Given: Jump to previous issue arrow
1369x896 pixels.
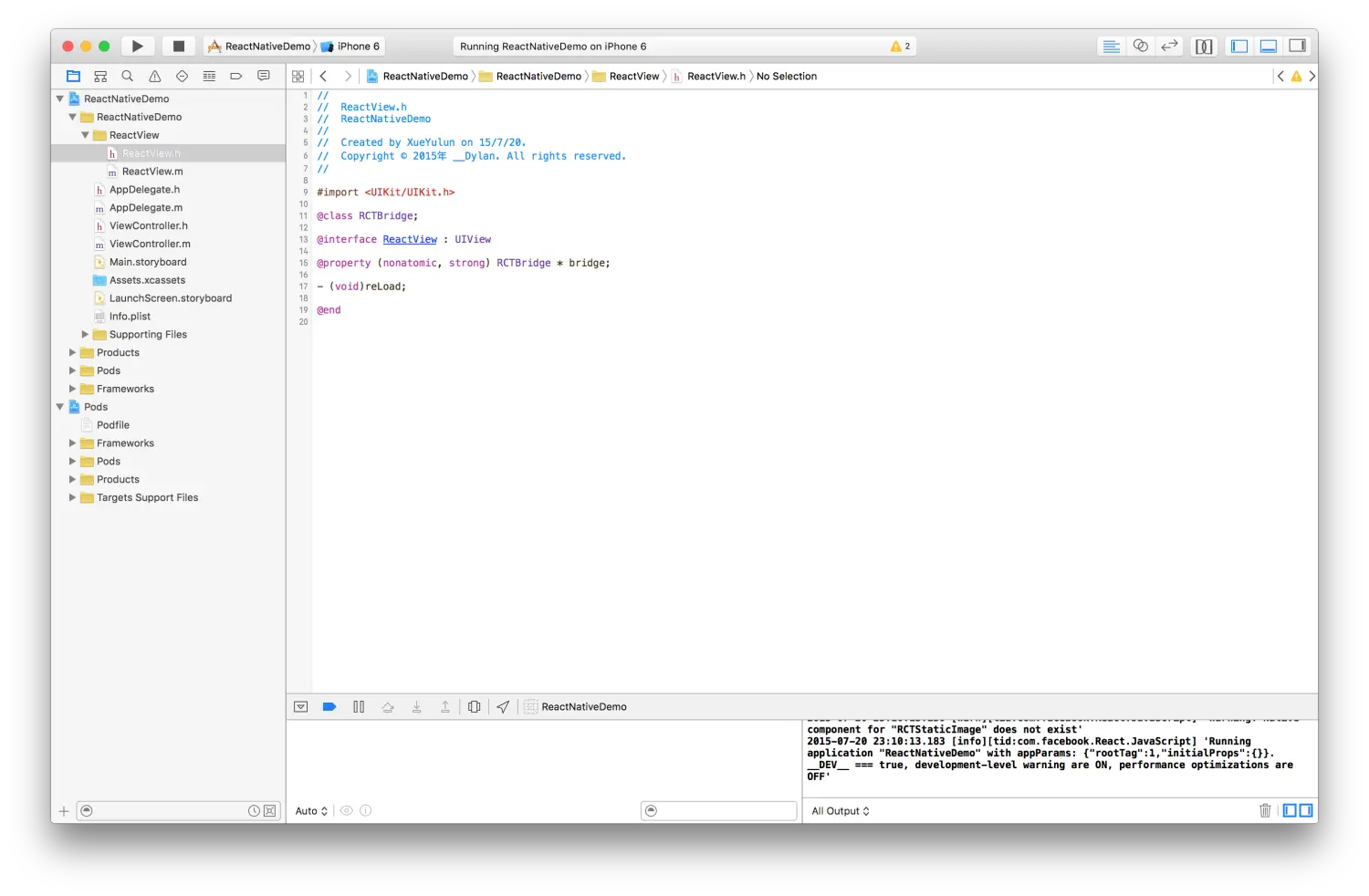Looking at the screenshot, I should click(x=1280, y=77).
